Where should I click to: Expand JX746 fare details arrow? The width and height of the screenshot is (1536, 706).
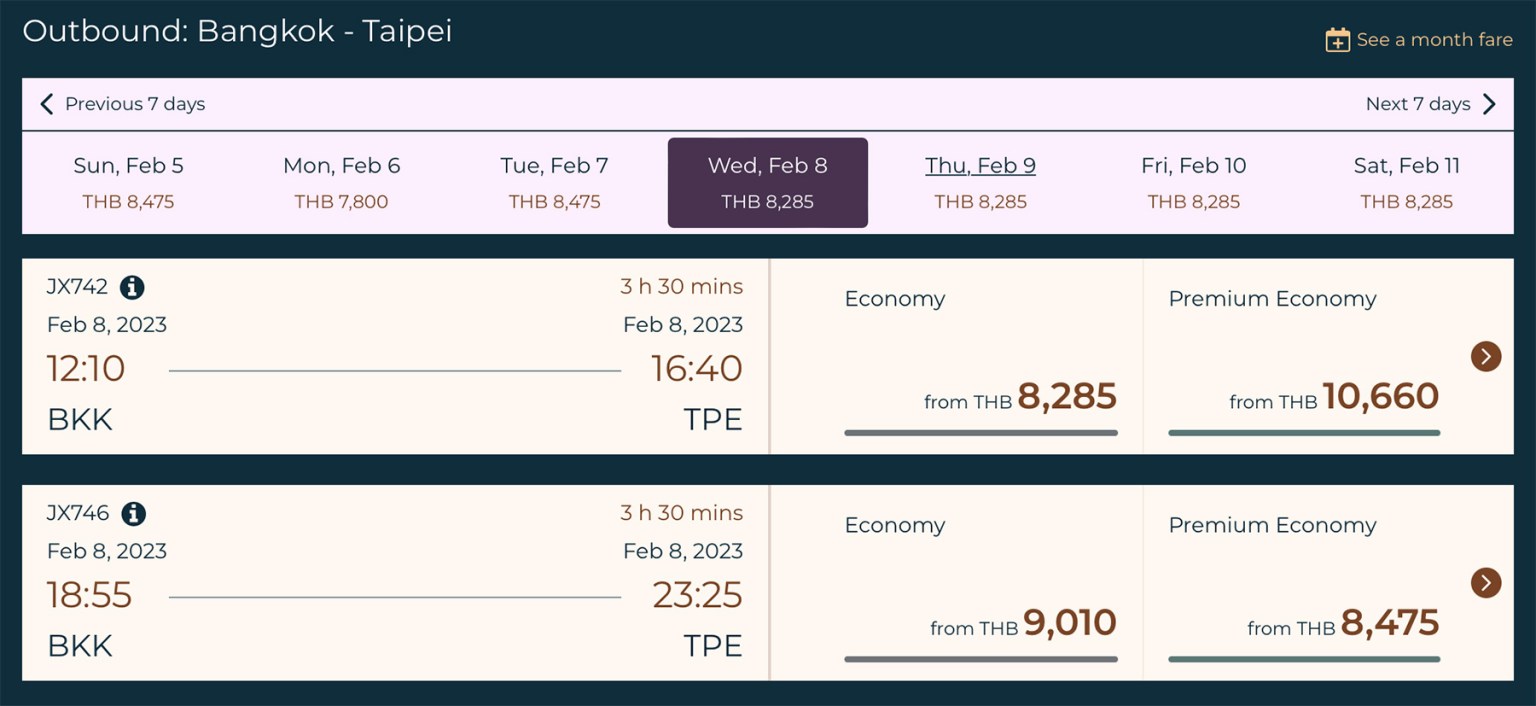1486,583
